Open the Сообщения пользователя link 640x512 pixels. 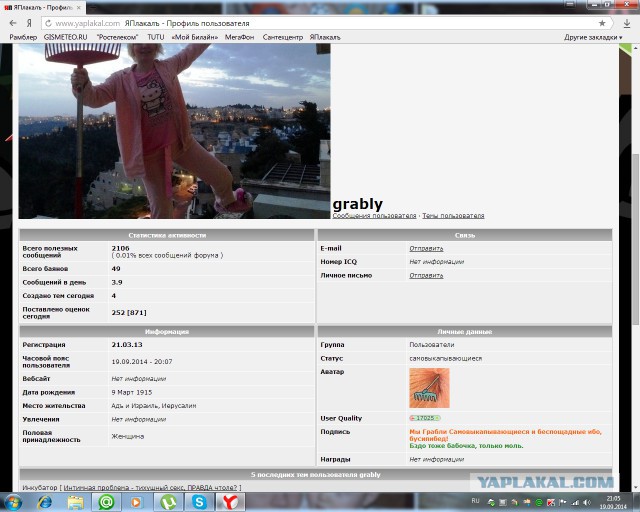pyautogui.click(x=374, y=216)
